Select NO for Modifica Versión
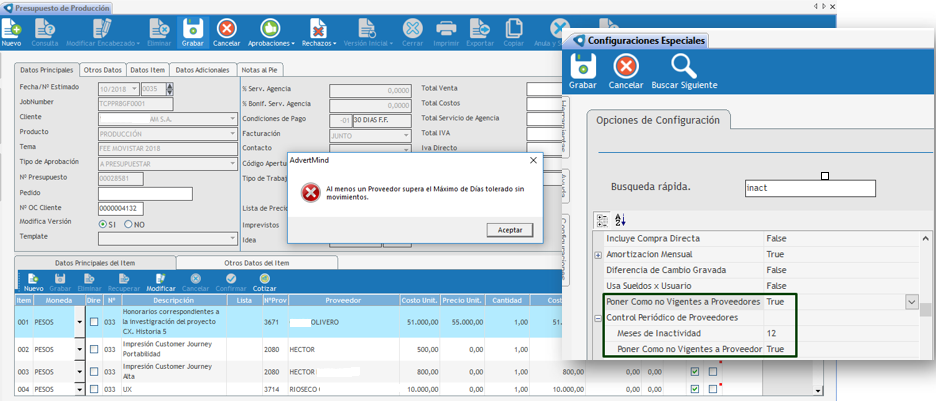936x401 pixels. 127,224
